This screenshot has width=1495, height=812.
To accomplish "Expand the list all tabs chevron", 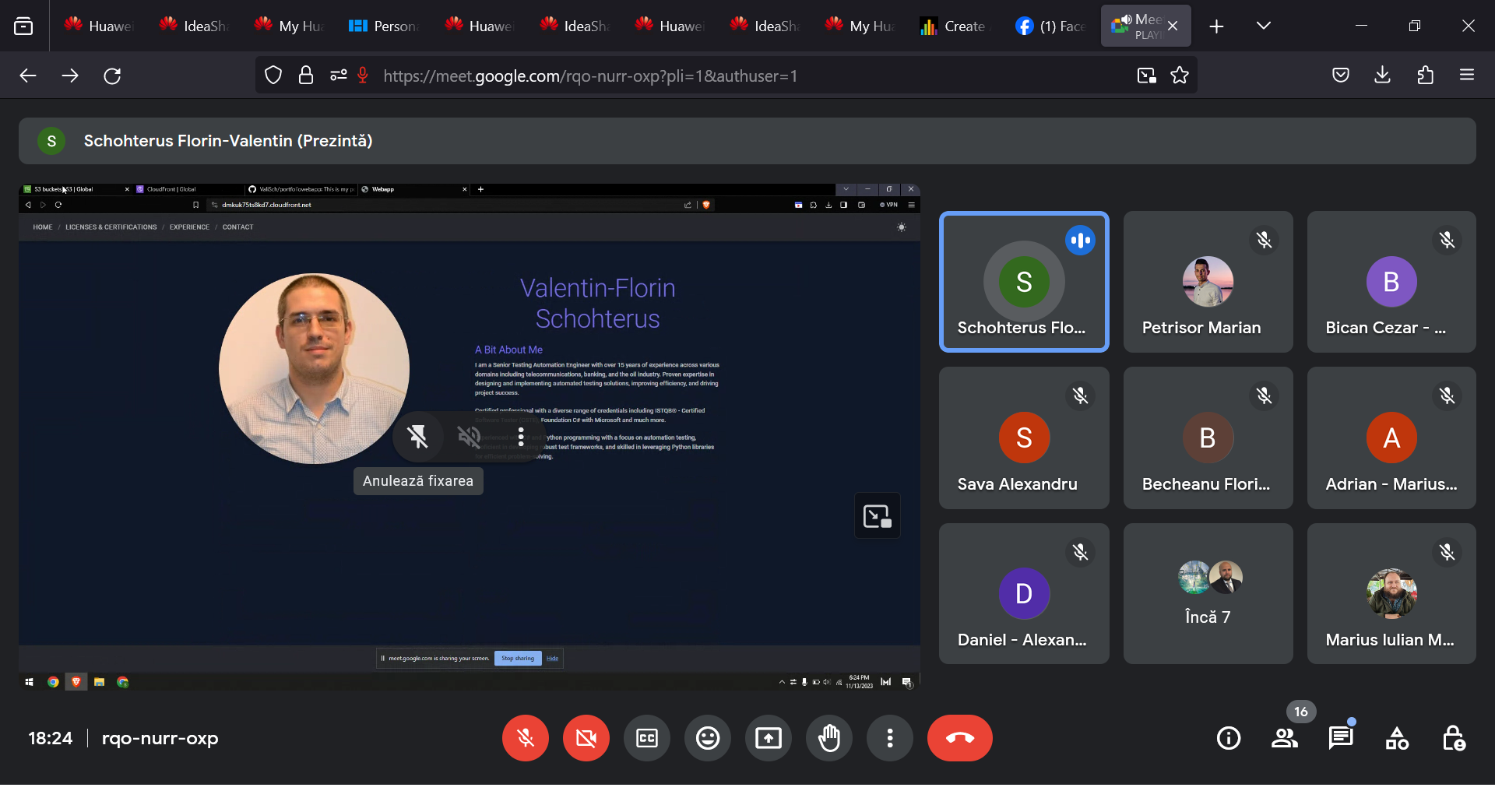I will click(1263, 26).
